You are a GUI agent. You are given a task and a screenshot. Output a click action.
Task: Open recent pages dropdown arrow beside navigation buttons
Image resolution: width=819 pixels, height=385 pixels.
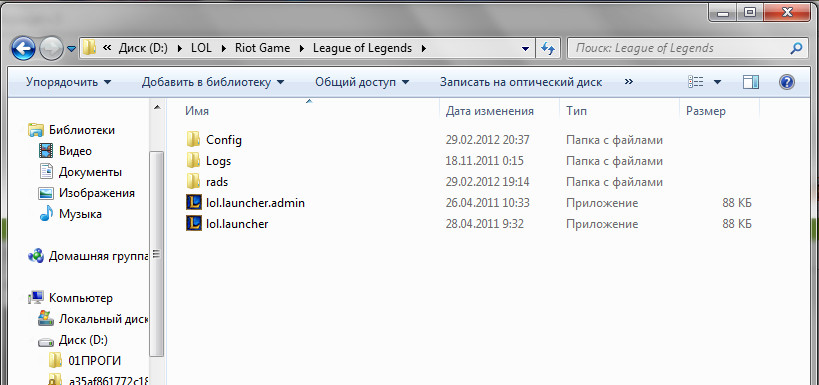(72, 49)
